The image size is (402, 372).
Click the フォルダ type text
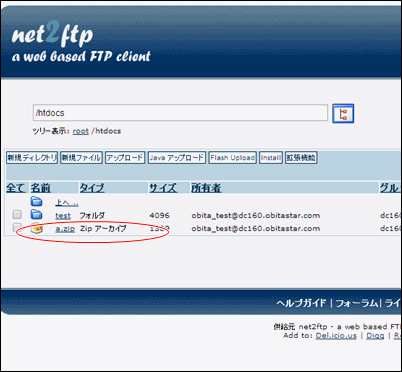tap(92, 215)
